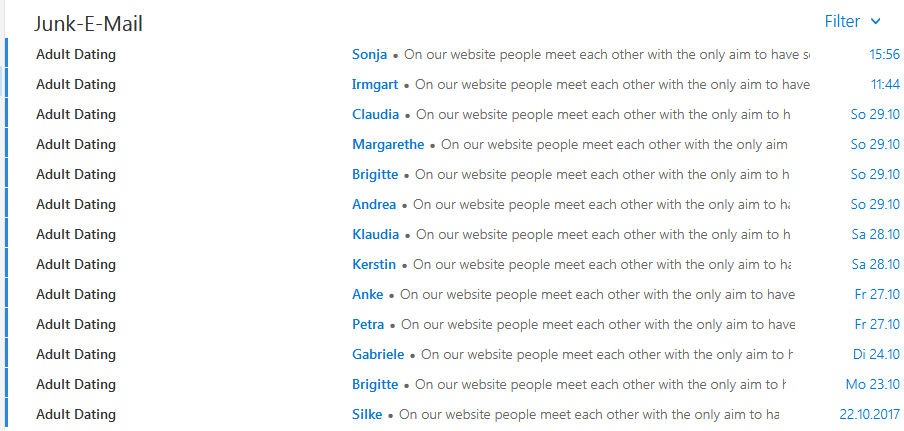Click the Sa 28.10 date on the Kerstin row
904x431 pixels.
click(875, 264)
